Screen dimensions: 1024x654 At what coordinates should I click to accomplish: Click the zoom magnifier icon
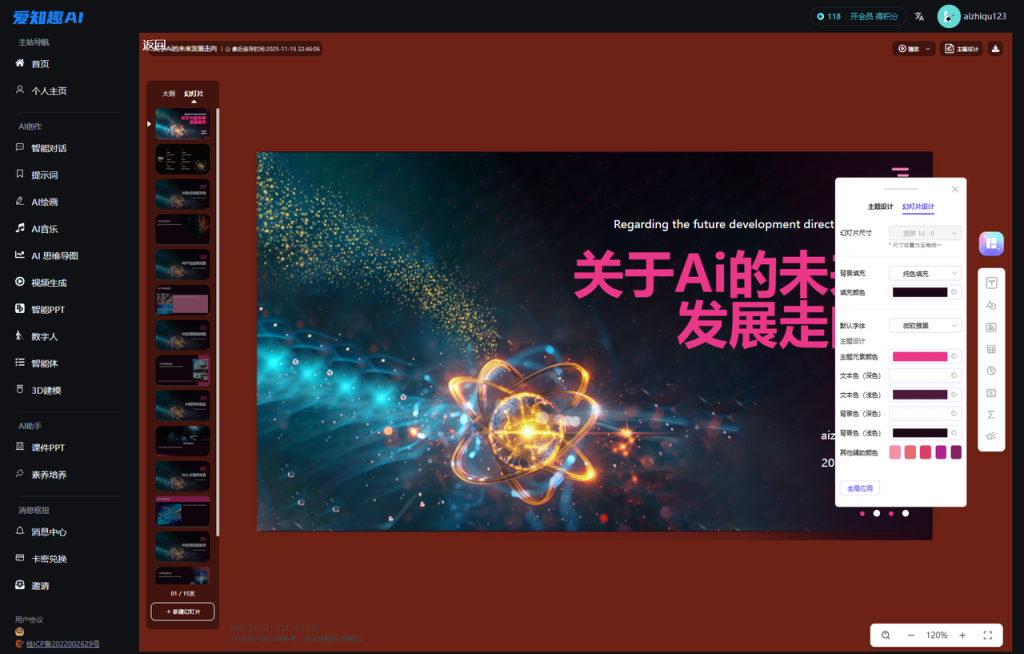886,635
